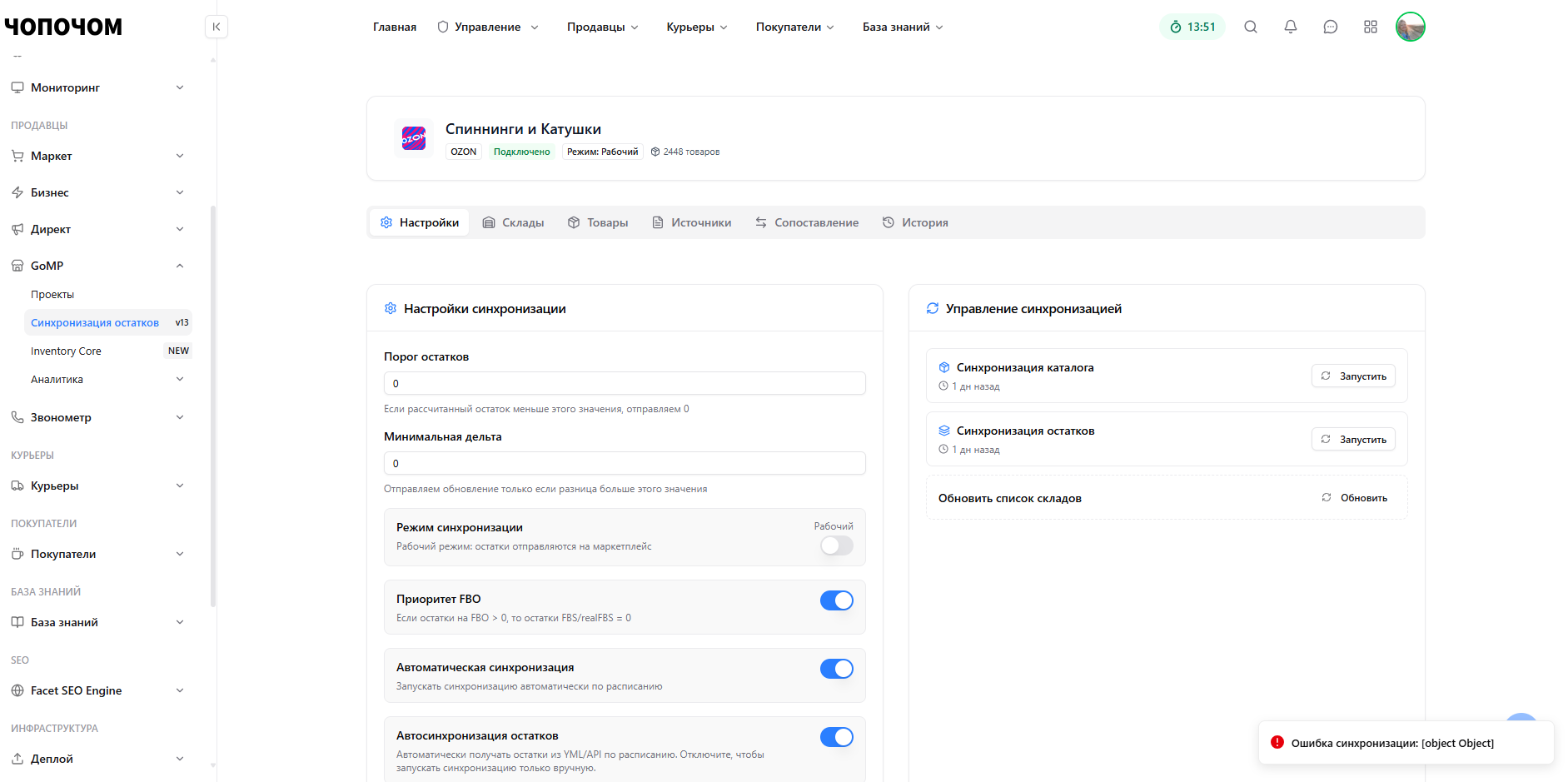Open search via magnifier icon

click(x=1251, y=27)
